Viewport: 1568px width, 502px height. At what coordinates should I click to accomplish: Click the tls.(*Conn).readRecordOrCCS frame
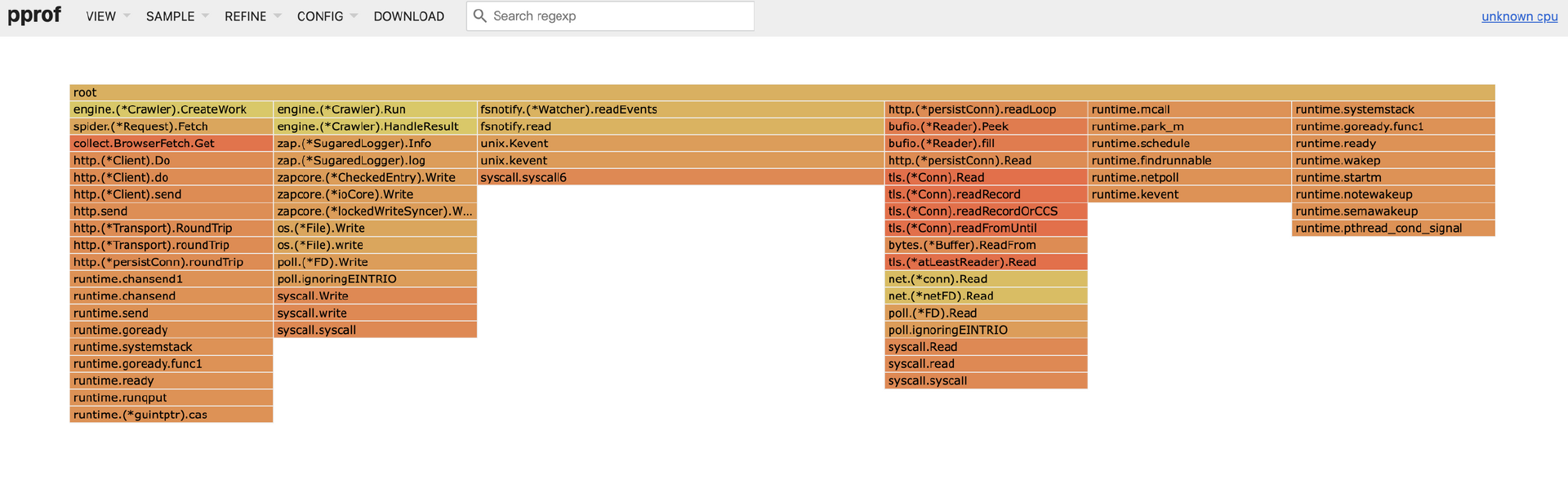(985, 211)
